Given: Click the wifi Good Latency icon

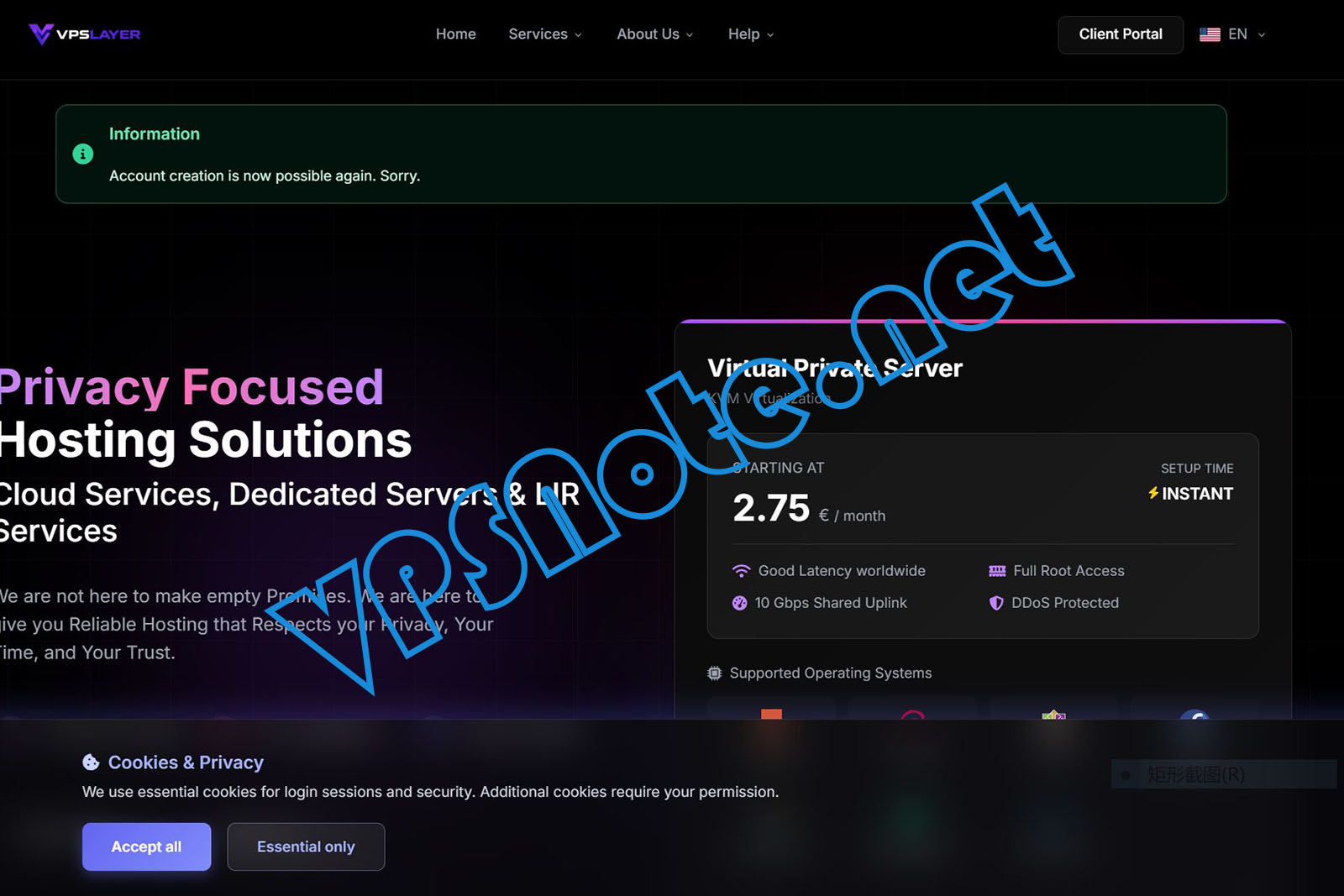Looking at the screenshot, I should click(x=741, y=571).
